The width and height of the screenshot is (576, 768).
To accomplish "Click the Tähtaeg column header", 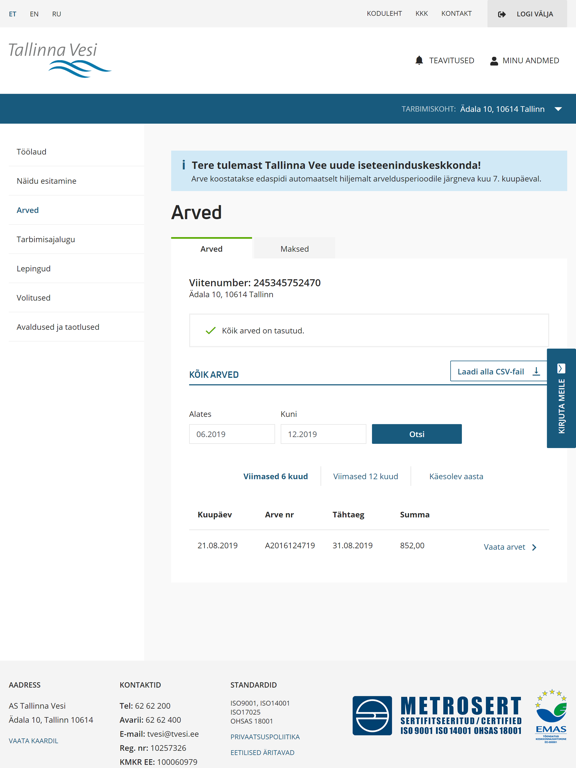I will 348,514.
